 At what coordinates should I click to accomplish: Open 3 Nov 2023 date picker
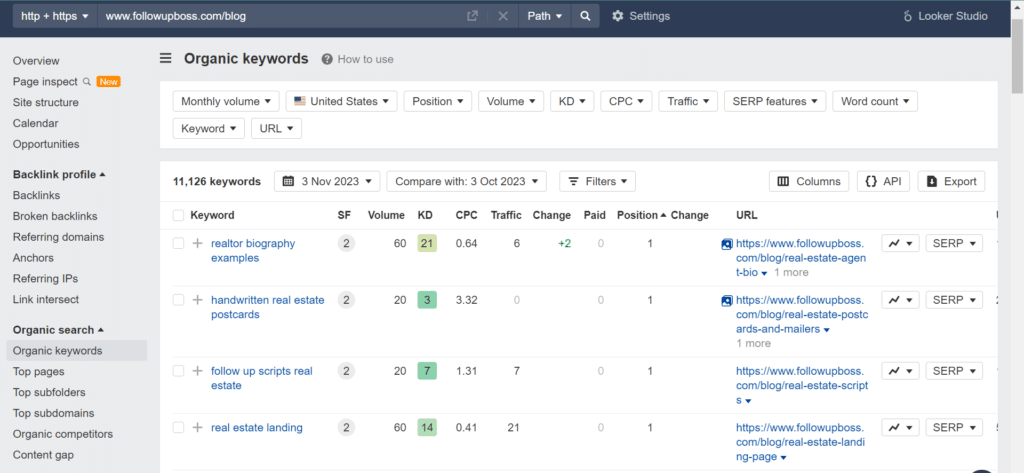tap(327, 182)
